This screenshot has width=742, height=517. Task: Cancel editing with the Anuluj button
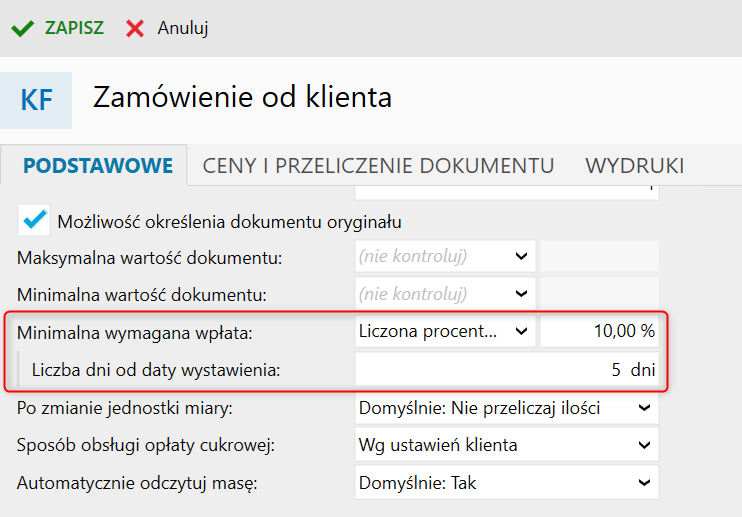point(183,28)
